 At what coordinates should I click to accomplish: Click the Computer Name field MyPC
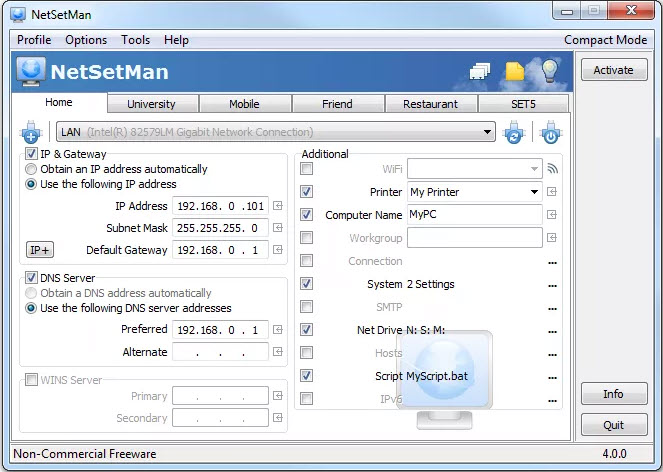[474, 215]
